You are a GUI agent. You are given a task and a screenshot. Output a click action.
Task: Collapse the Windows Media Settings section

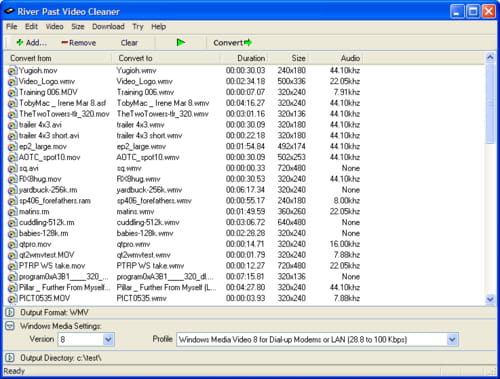click(x=10, y=326)
